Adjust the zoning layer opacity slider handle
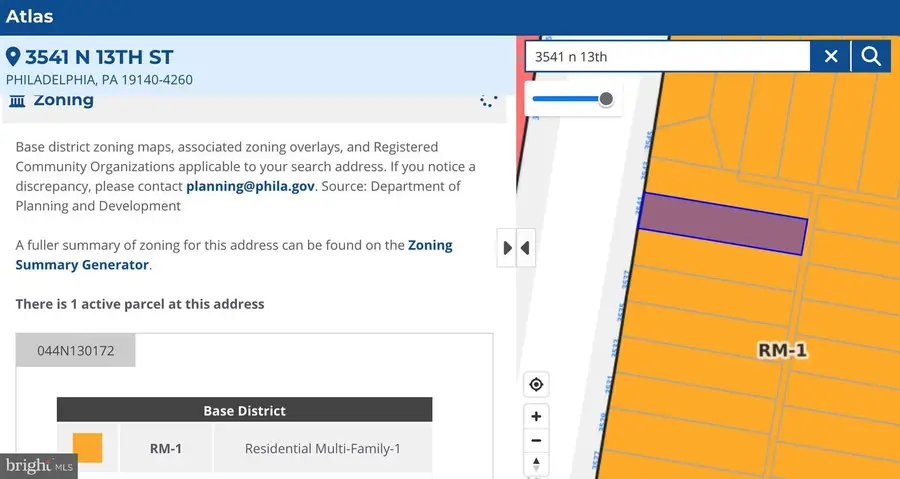900x479 pixels. click(606, 99)
